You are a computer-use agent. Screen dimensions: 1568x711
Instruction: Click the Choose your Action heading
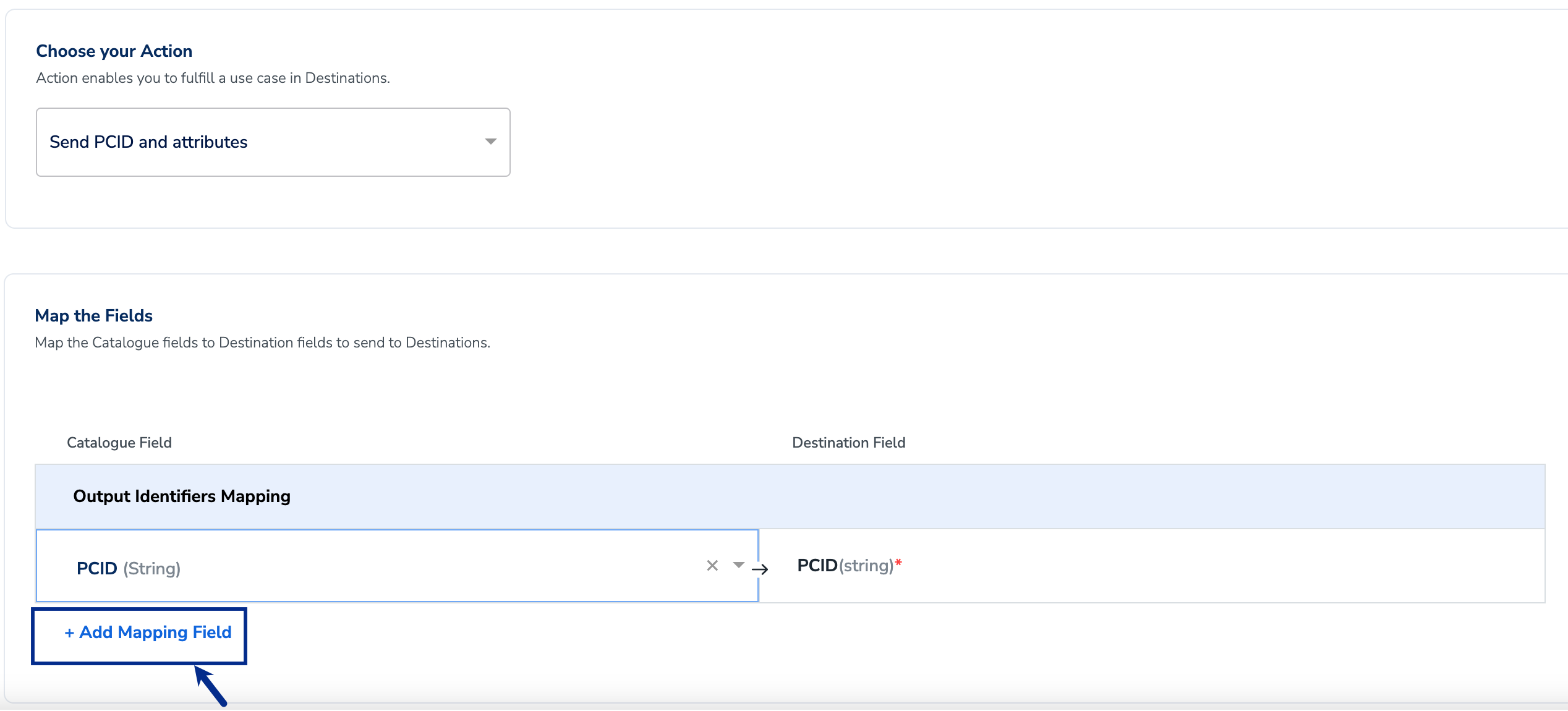(114, 51)
